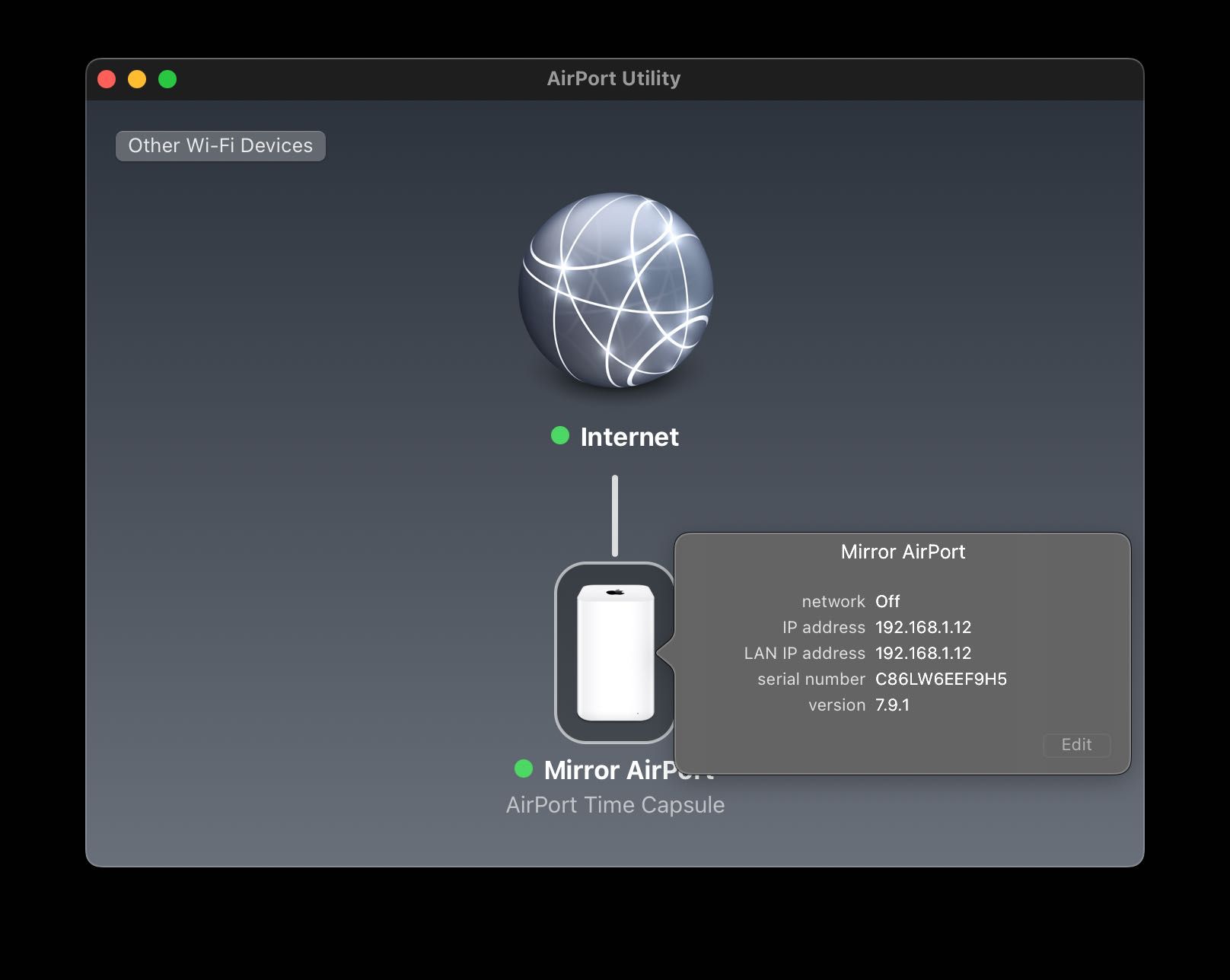Click the green Internet status dot
Screen dimensions: 1230x980
click(560, 435)
